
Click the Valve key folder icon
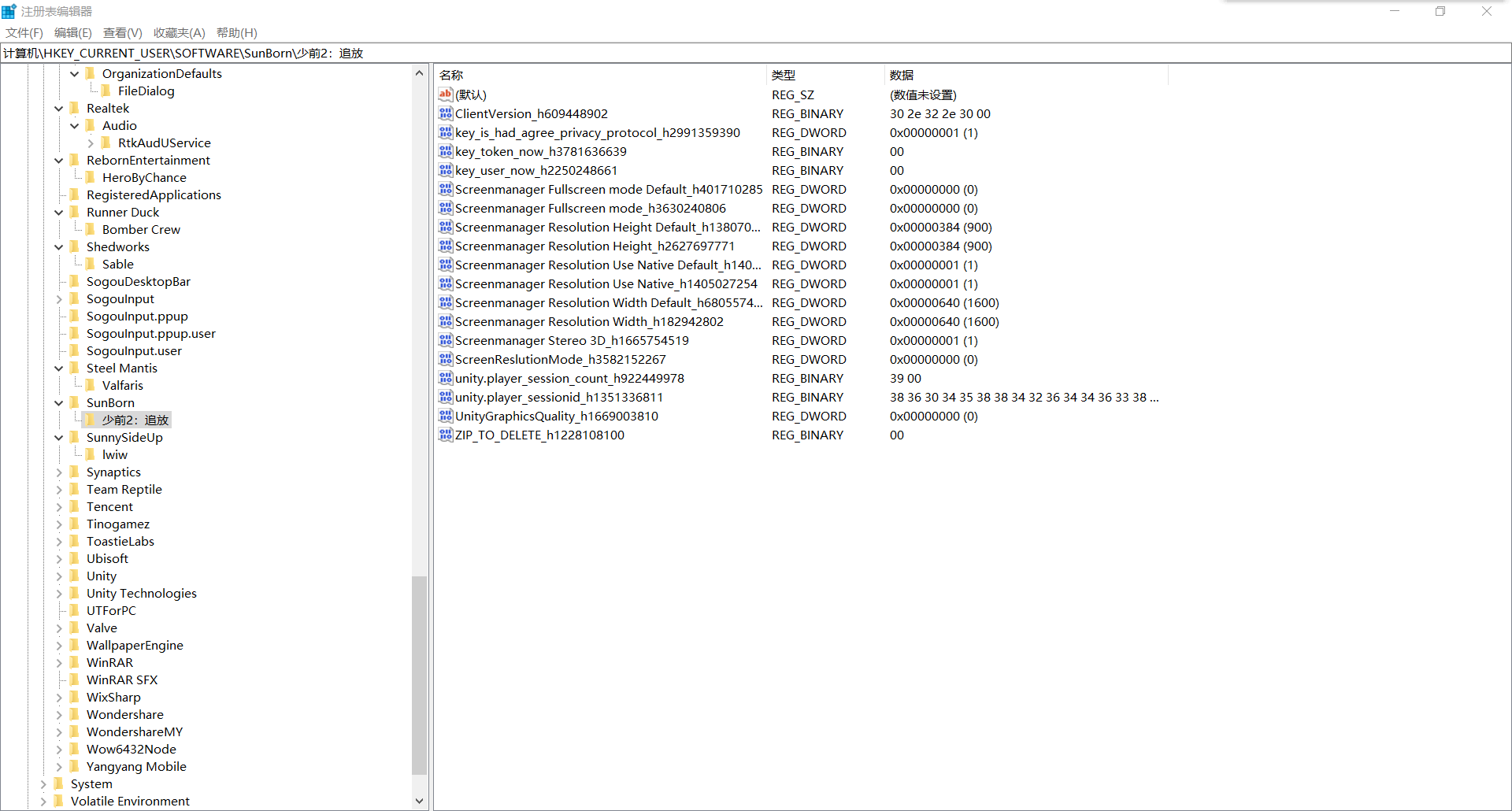[75, 628]
